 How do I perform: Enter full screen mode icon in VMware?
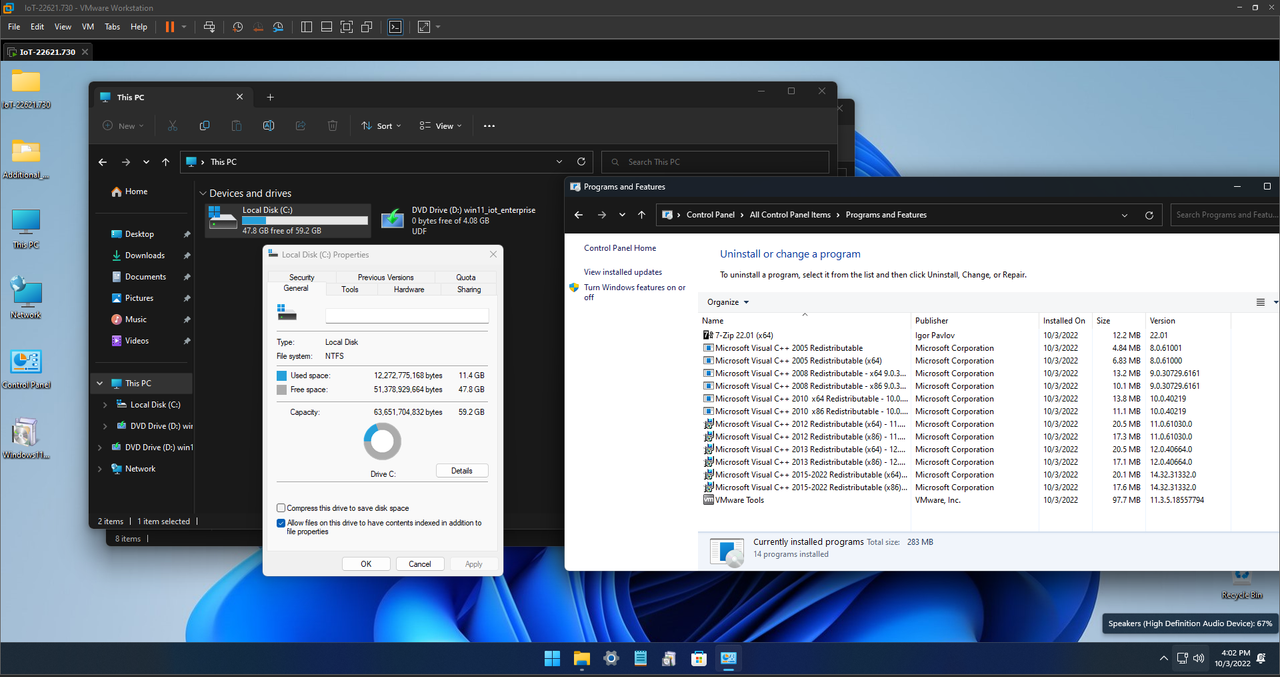346,26
